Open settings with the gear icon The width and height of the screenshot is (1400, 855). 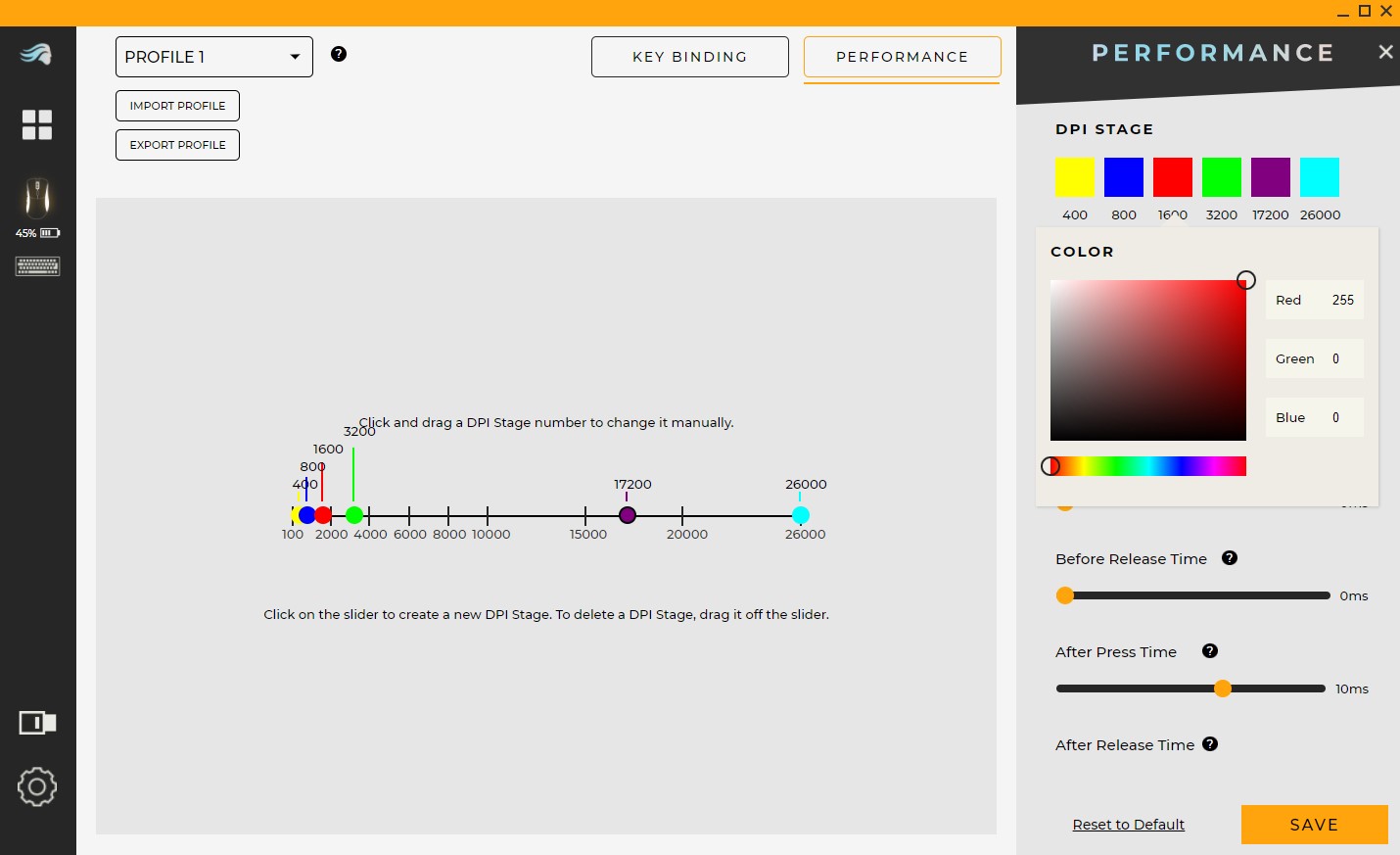(37, 786)
